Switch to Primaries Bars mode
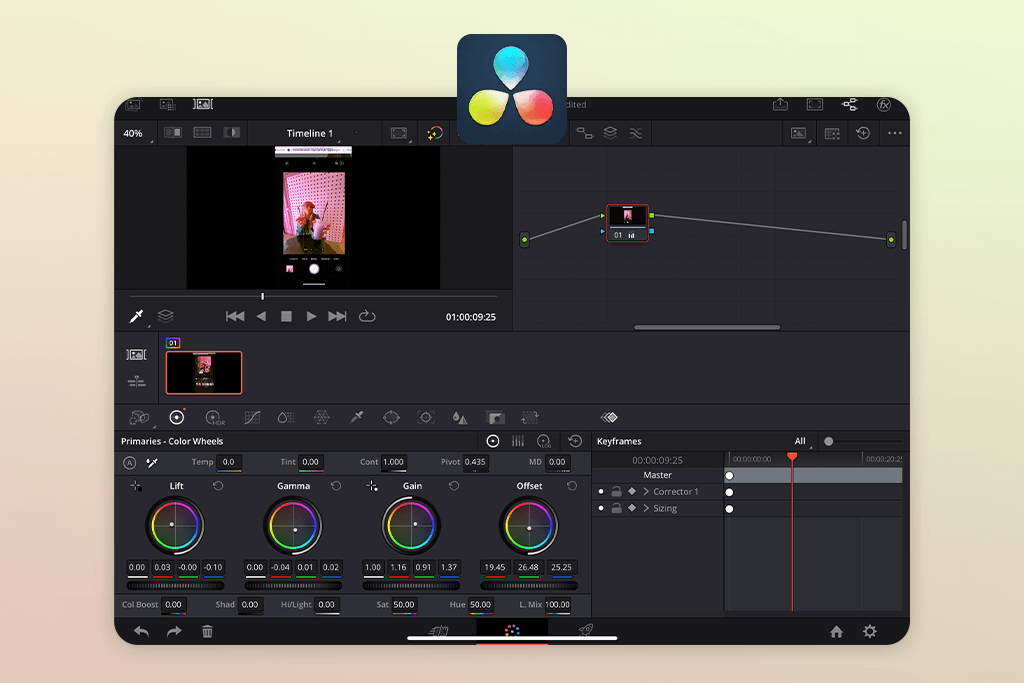The width and height of the screenshot is (1024, 683). click(518, 441)
